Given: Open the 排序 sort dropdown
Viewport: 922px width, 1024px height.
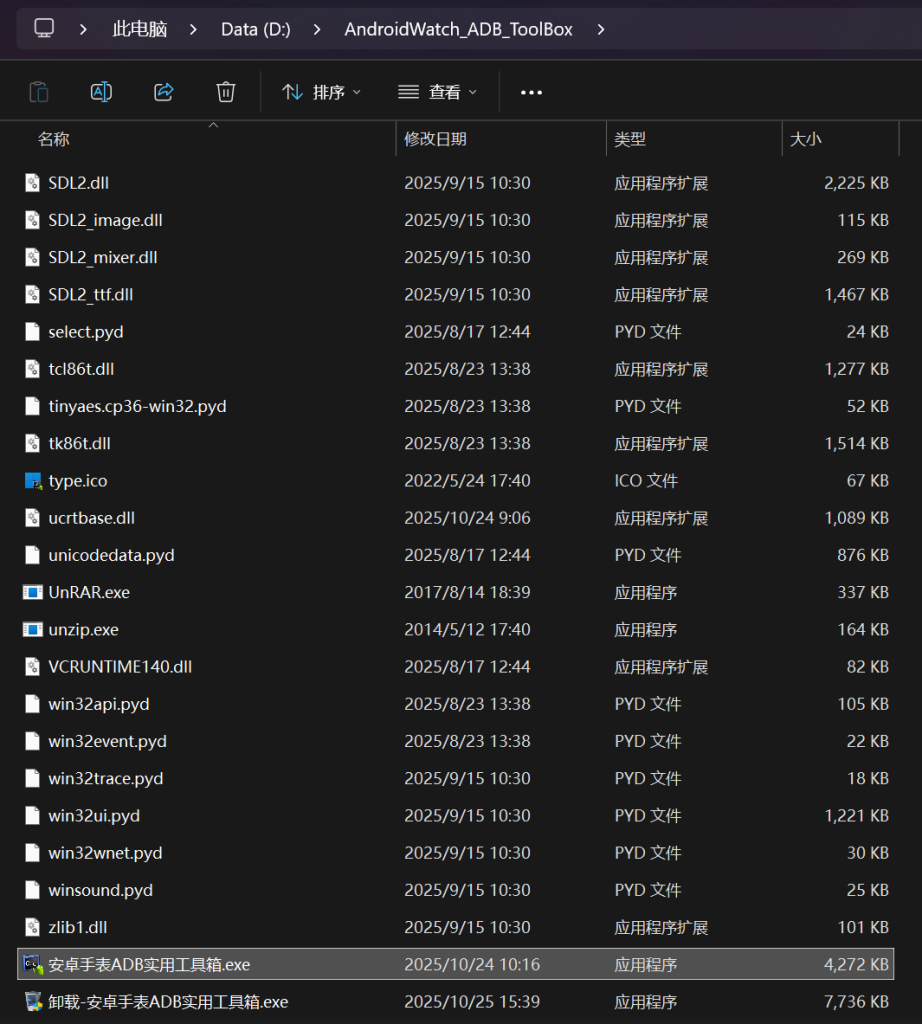Looking at the screenshot, I should point(322,92).
